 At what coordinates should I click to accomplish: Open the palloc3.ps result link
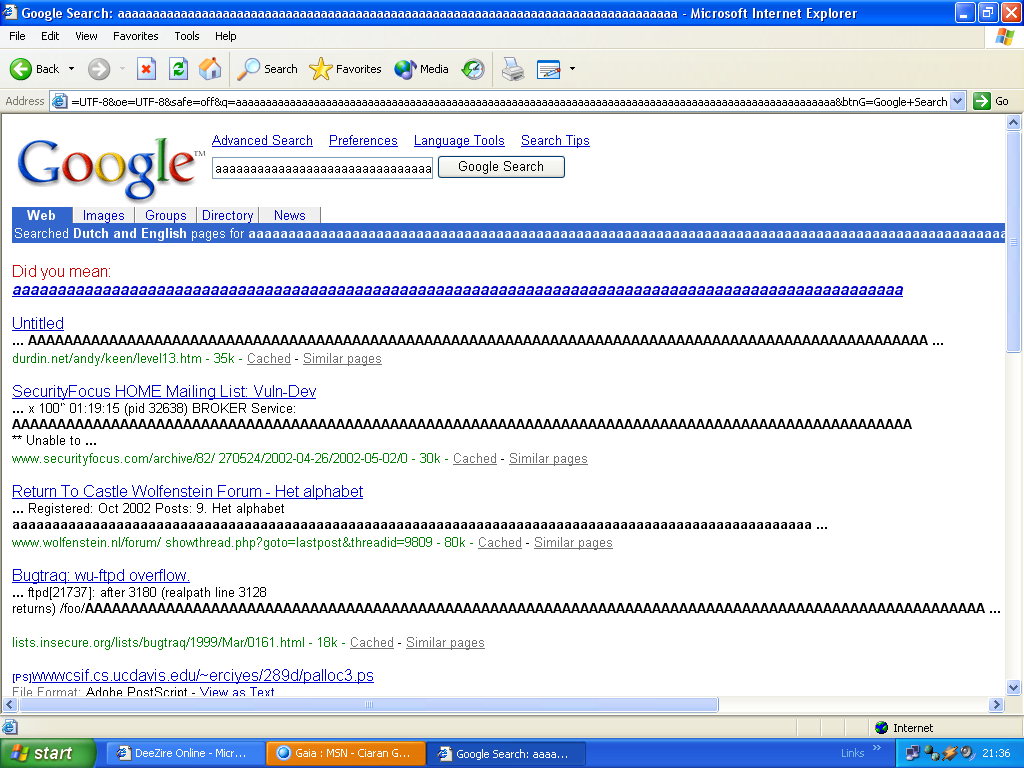(x=202, y=675)
